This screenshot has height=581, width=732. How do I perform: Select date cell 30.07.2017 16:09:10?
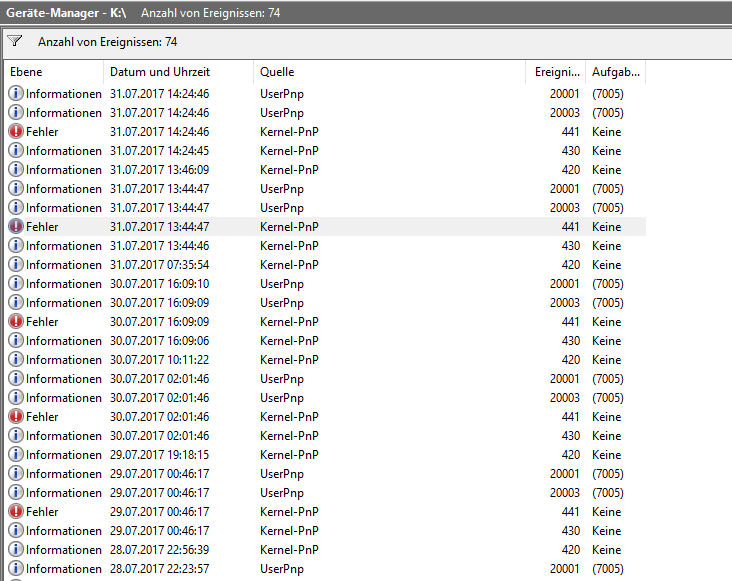point(160,284)
